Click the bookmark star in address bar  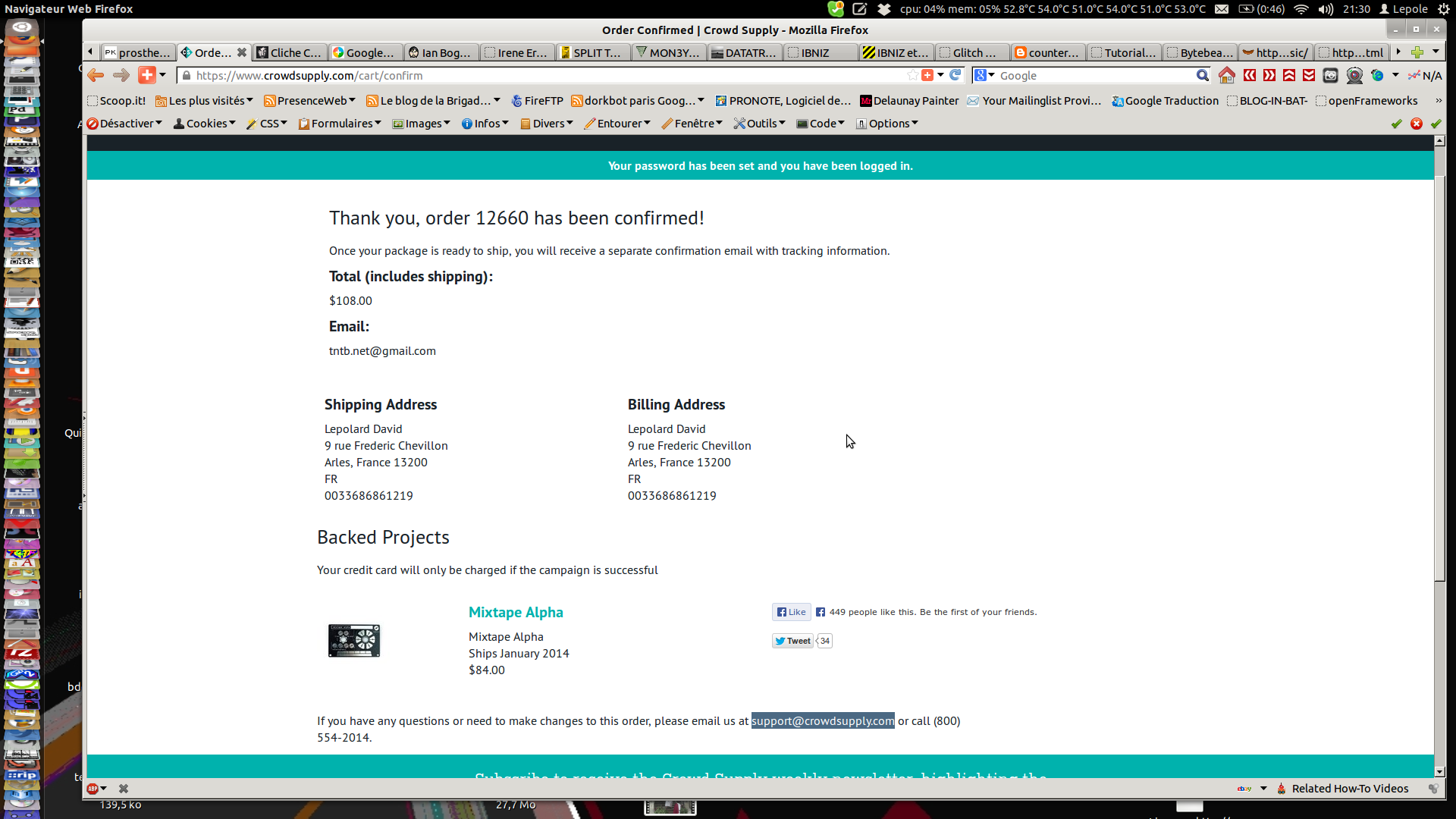(x=912, y=75)
